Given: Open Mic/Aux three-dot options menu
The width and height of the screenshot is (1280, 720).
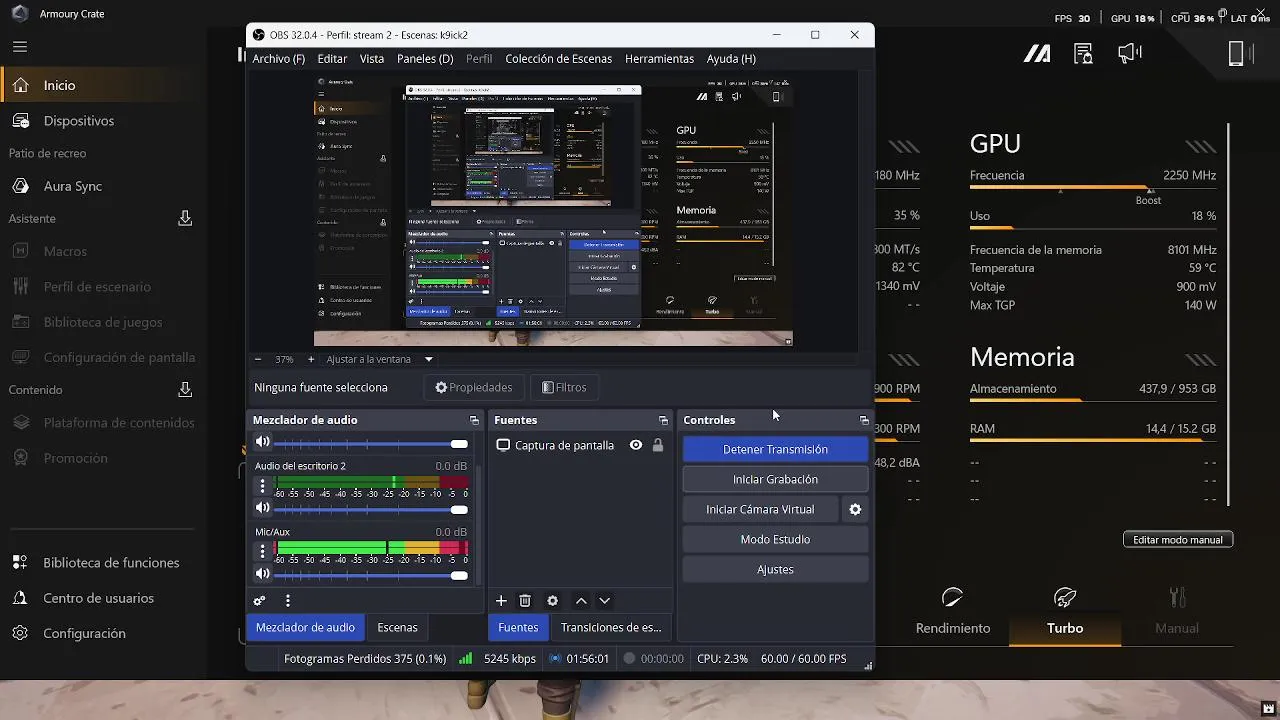Looking at the screenshot, I should point(263,551).
